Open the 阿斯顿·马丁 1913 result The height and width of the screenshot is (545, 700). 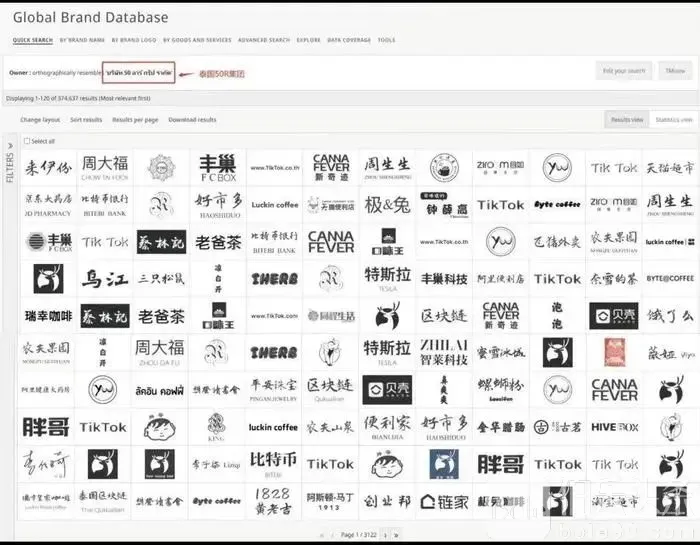pos(330,501)
